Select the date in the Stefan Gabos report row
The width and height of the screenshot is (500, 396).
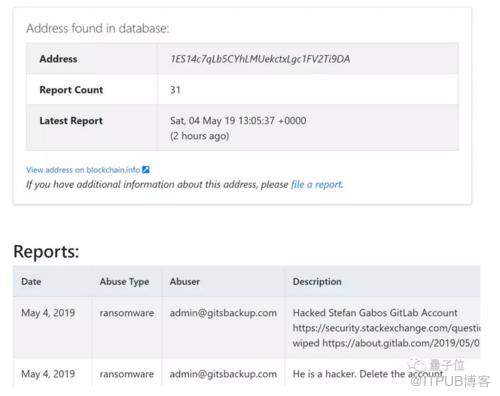coord(48,313)
